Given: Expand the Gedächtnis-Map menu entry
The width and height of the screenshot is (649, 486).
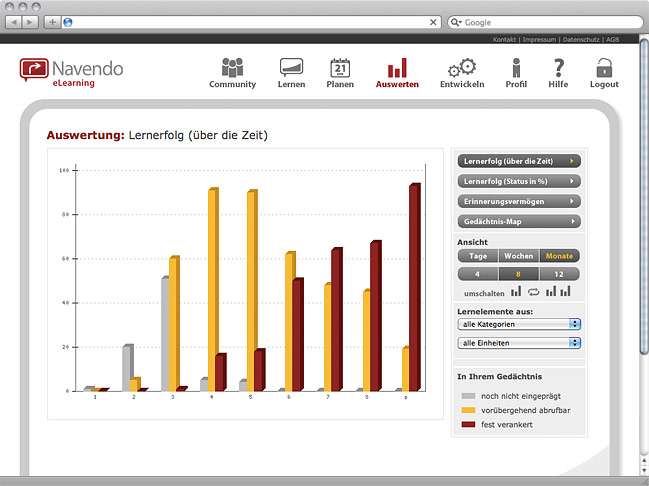Looking at the screenshot, I should (x=518, y=221).
